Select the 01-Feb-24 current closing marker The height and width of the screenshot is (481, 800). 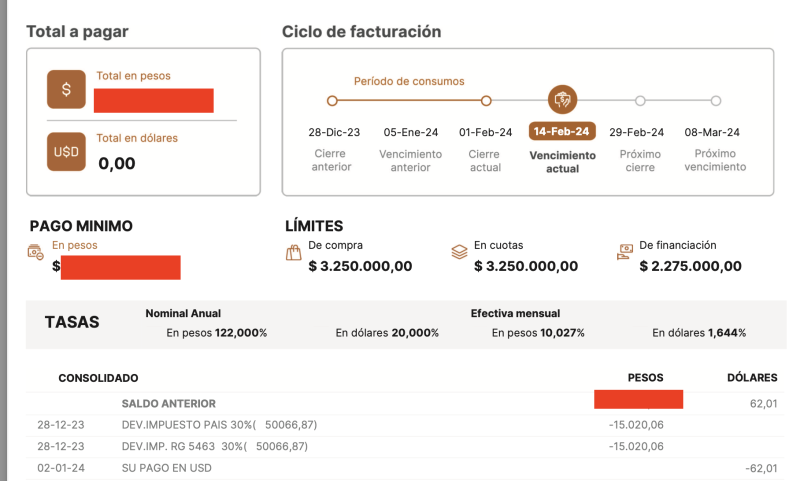(x=486, y=101)
